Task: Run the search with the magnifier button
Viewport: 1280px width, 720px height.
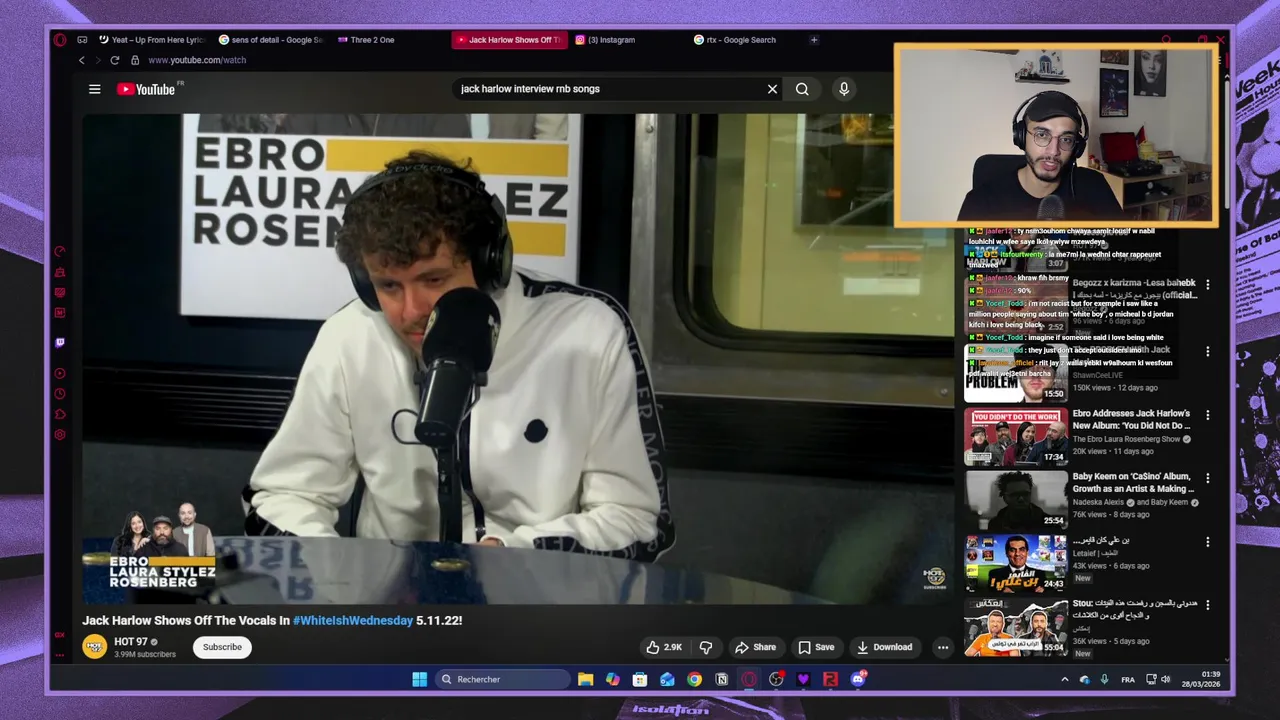Action: pos(802,89)
